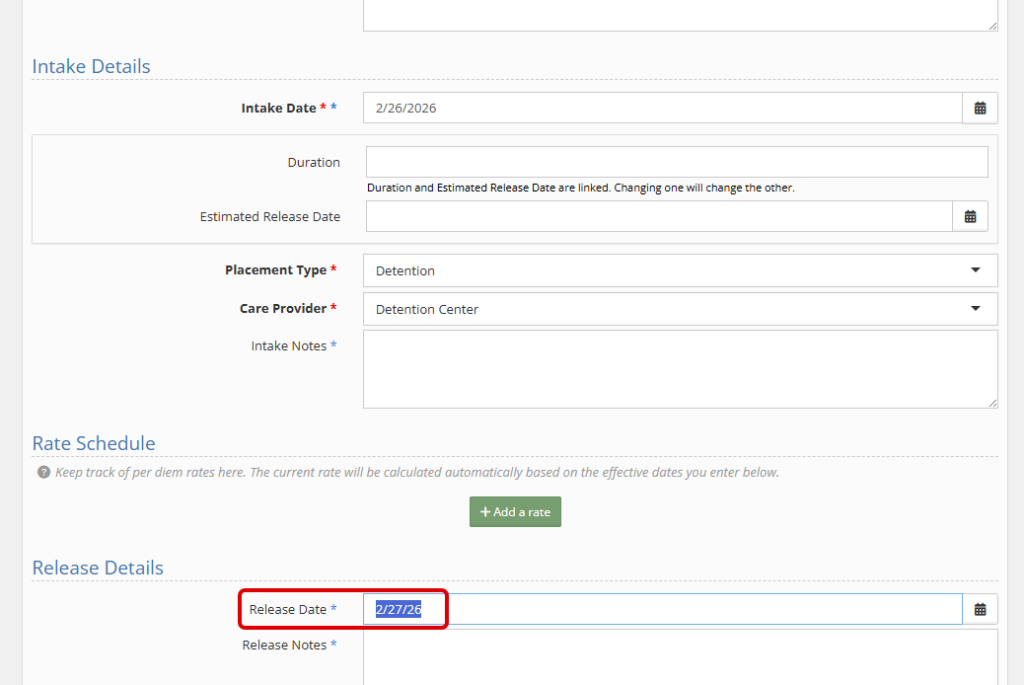The height and width of the screenshot is (685, 1024).
Task: Click into the Intake Date text field
Action: coord(662,108)
